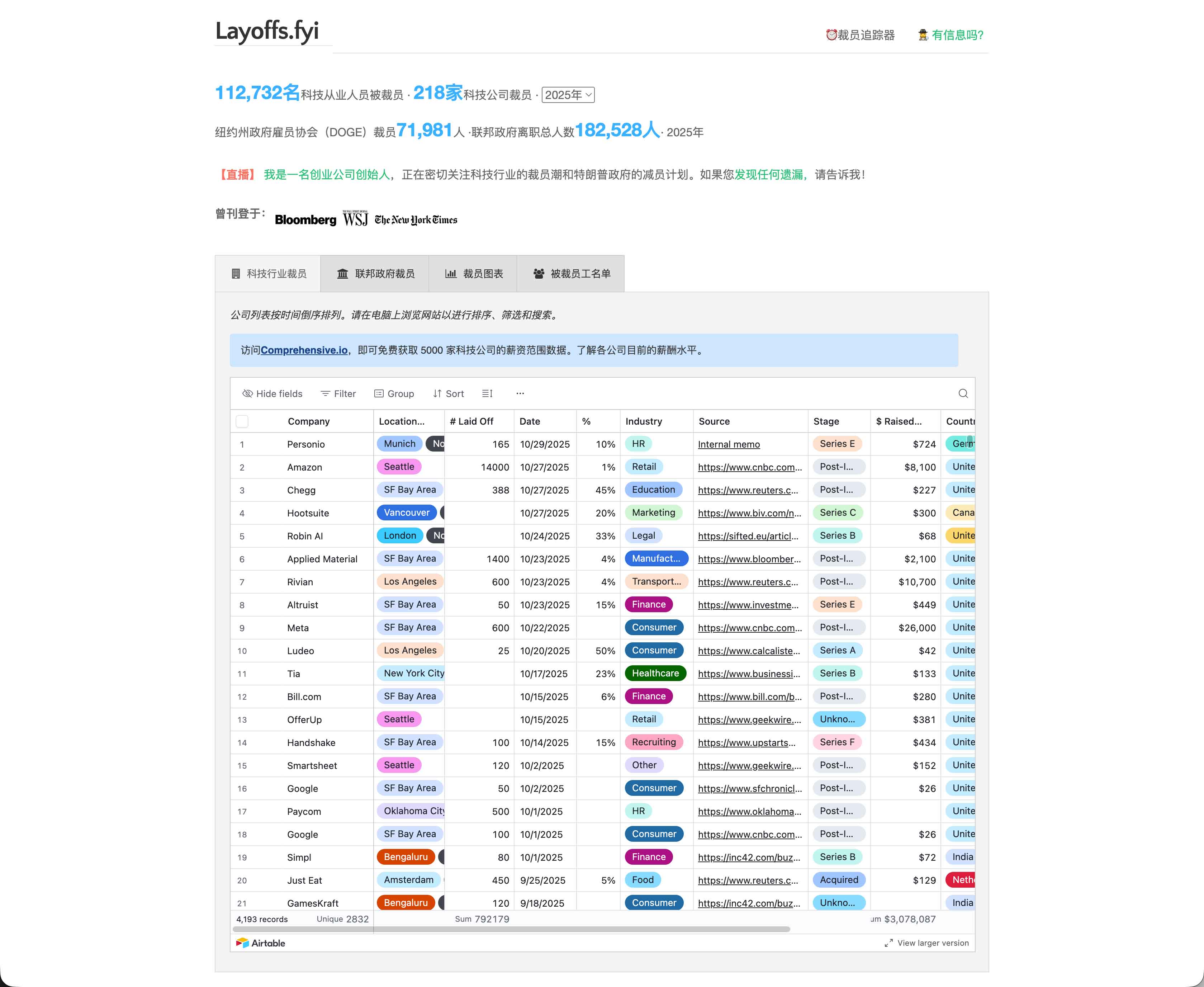Viewport: 1204px width, 987px height.
Task: Switch to the 被裁员工名单 tab
Action: pyautogui.click(x=571, y=274)
